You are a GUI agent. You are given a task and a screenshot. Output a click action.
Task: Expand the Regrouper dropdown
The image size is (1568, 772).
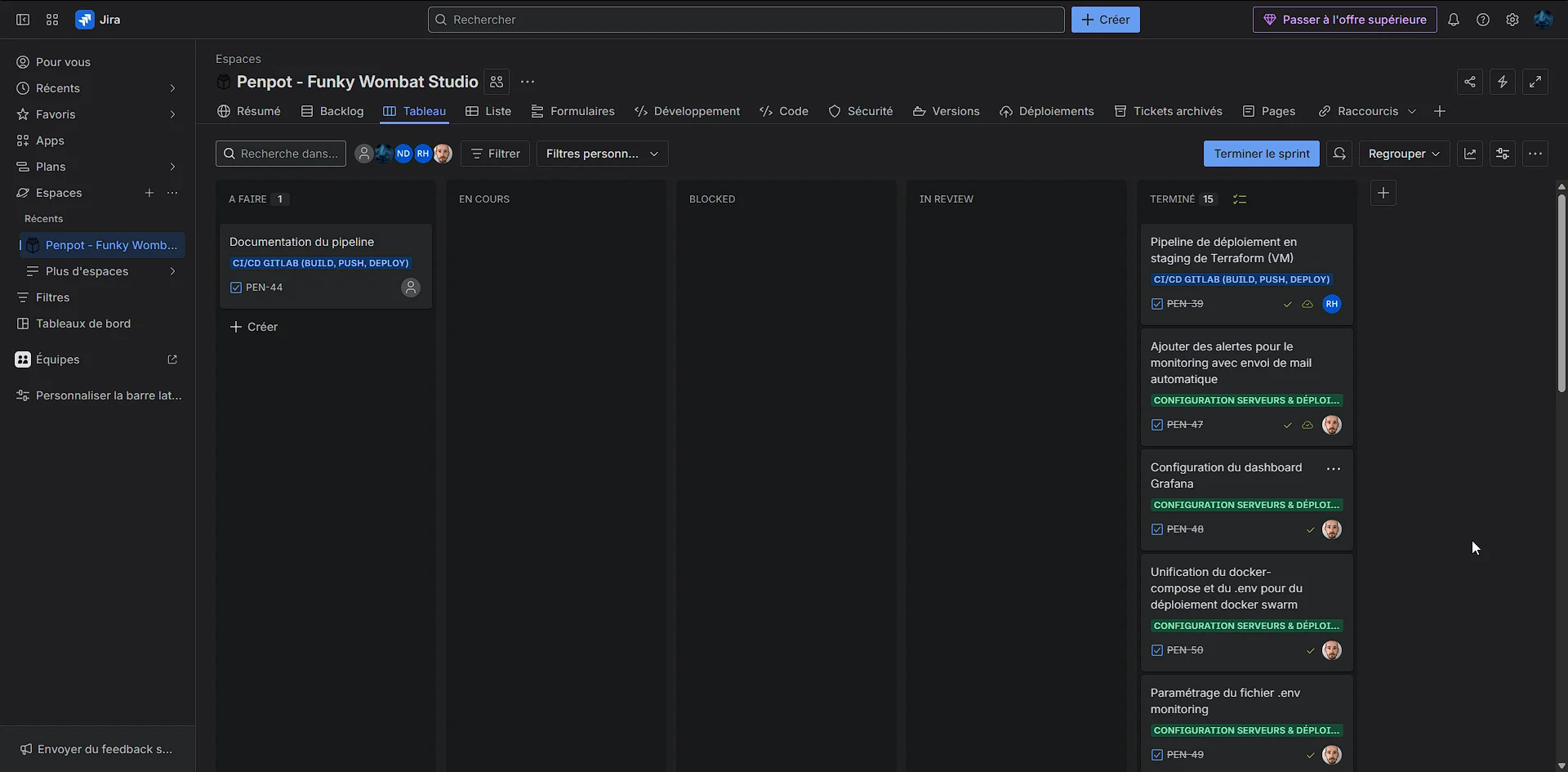(x=1404, y=154)
